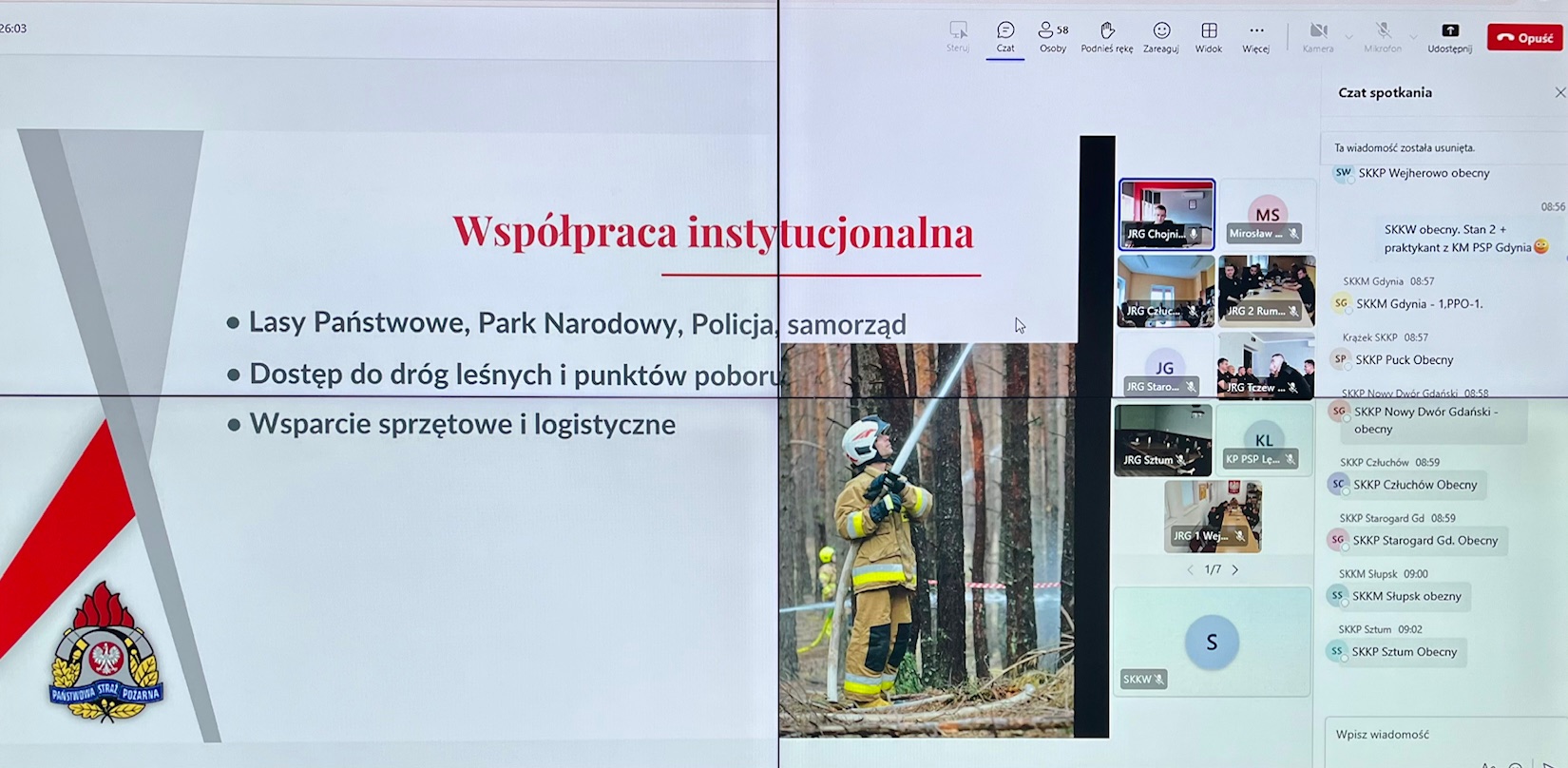The image size is (1568, 768).
Task: Expand the Kamera options dropdown arrow
Action: coord(1348,38)
